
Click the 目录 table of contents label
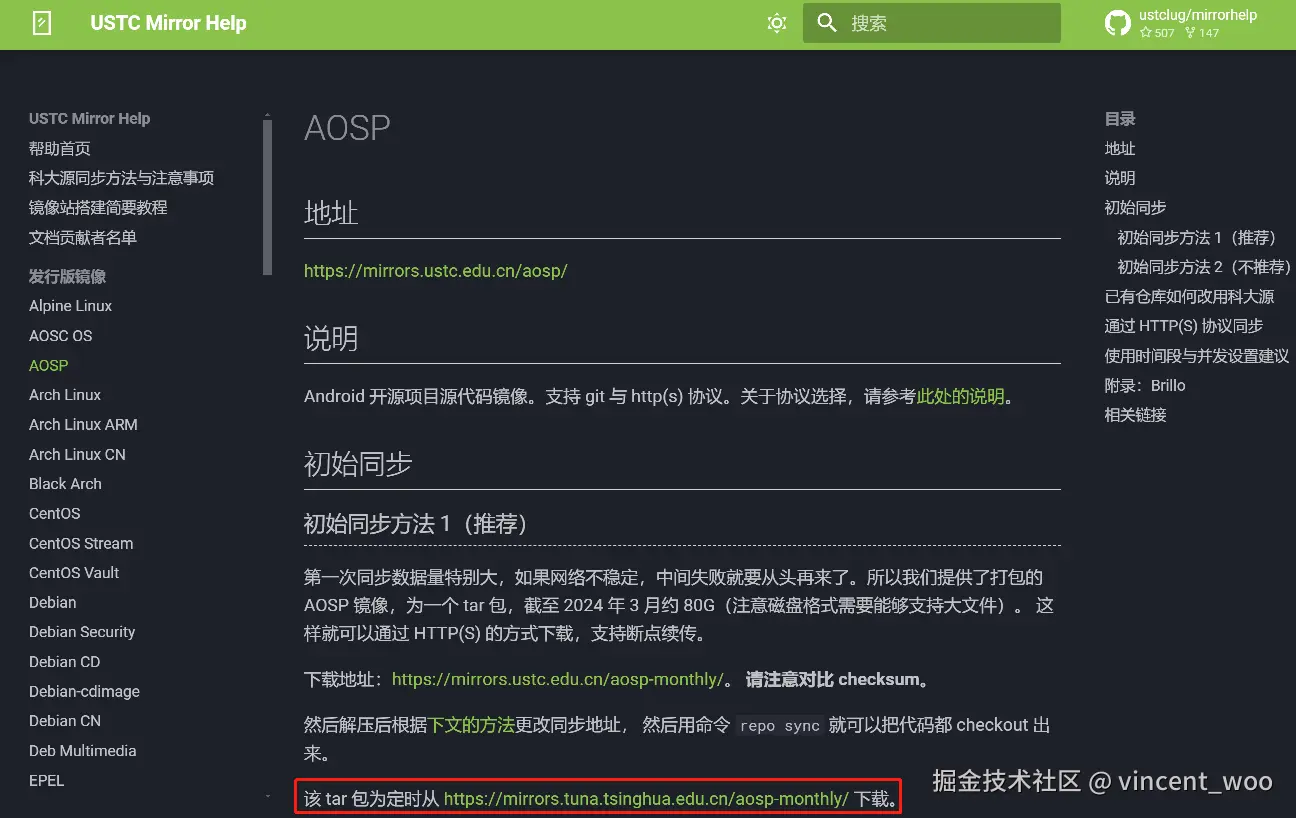pos(1120,118)
